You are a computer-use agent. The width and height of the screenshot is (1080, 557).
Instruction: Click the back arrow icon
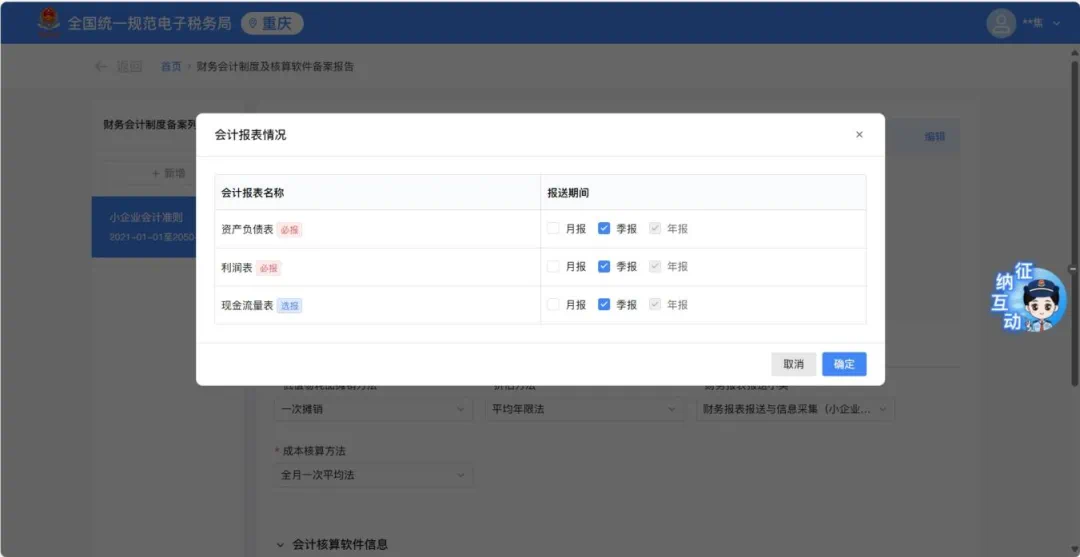101,66
